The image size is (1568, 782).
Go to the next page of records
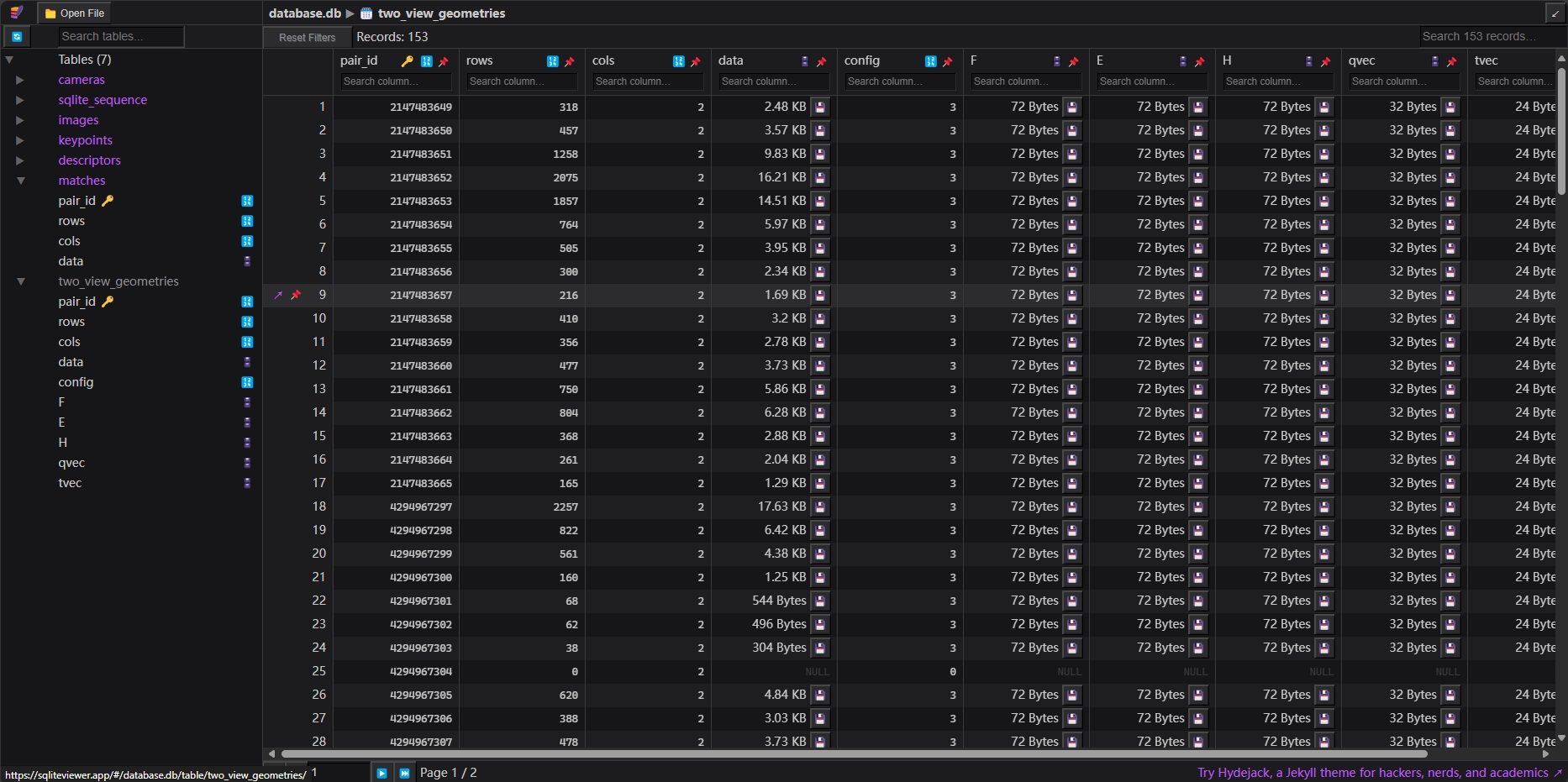[381, 773]
